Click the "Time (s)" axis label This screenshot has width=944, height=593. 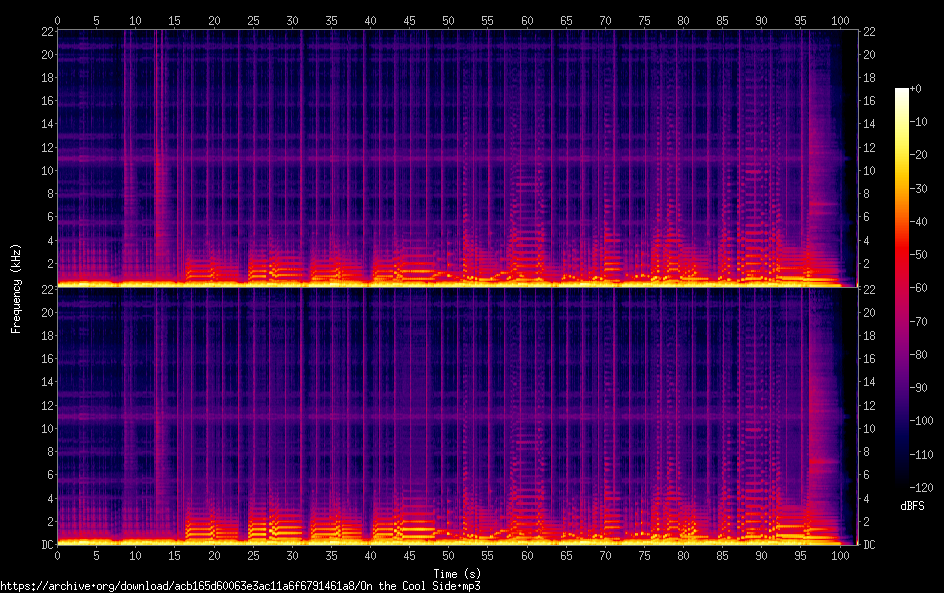[x=457, y=573]
